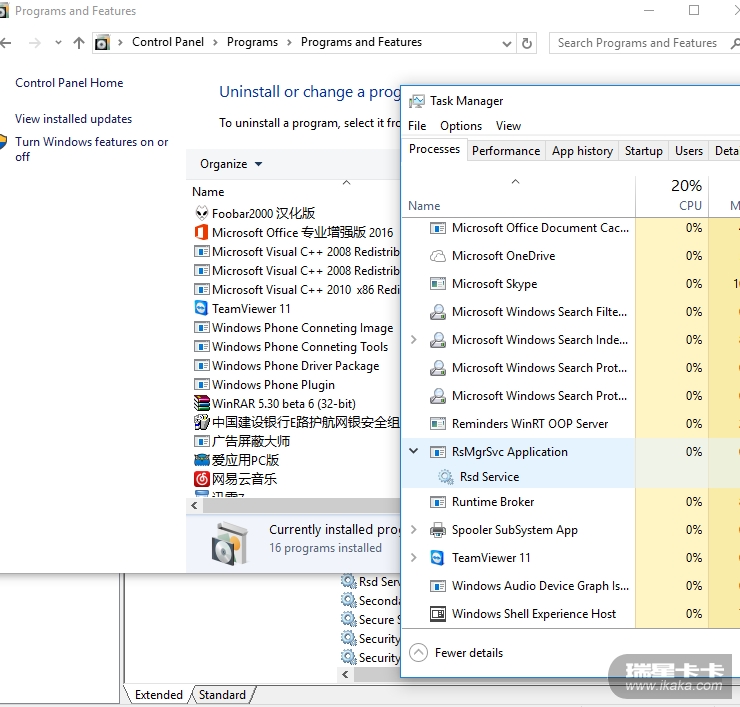Click the TeamViewer 11 icon in Programs list
The height and width of the screenshot is (707, 740).
pyautogui.click(x=202, y=308)
